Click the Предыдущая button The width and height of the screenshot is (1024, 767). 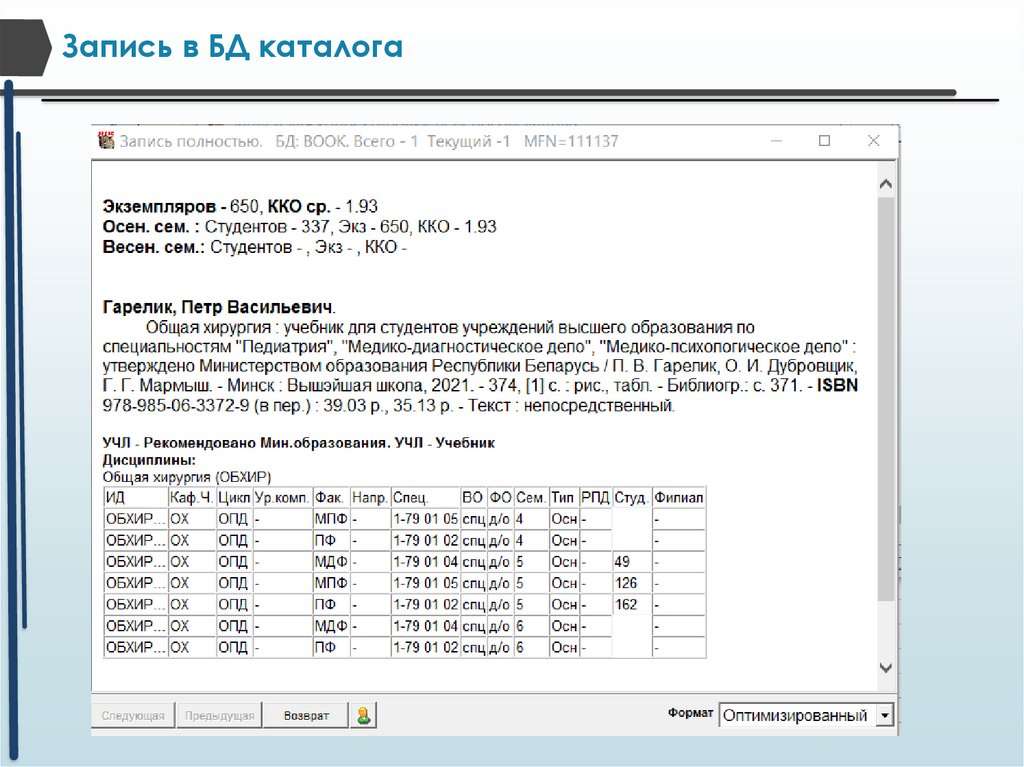pyautogui.click(x=222, y=716)
